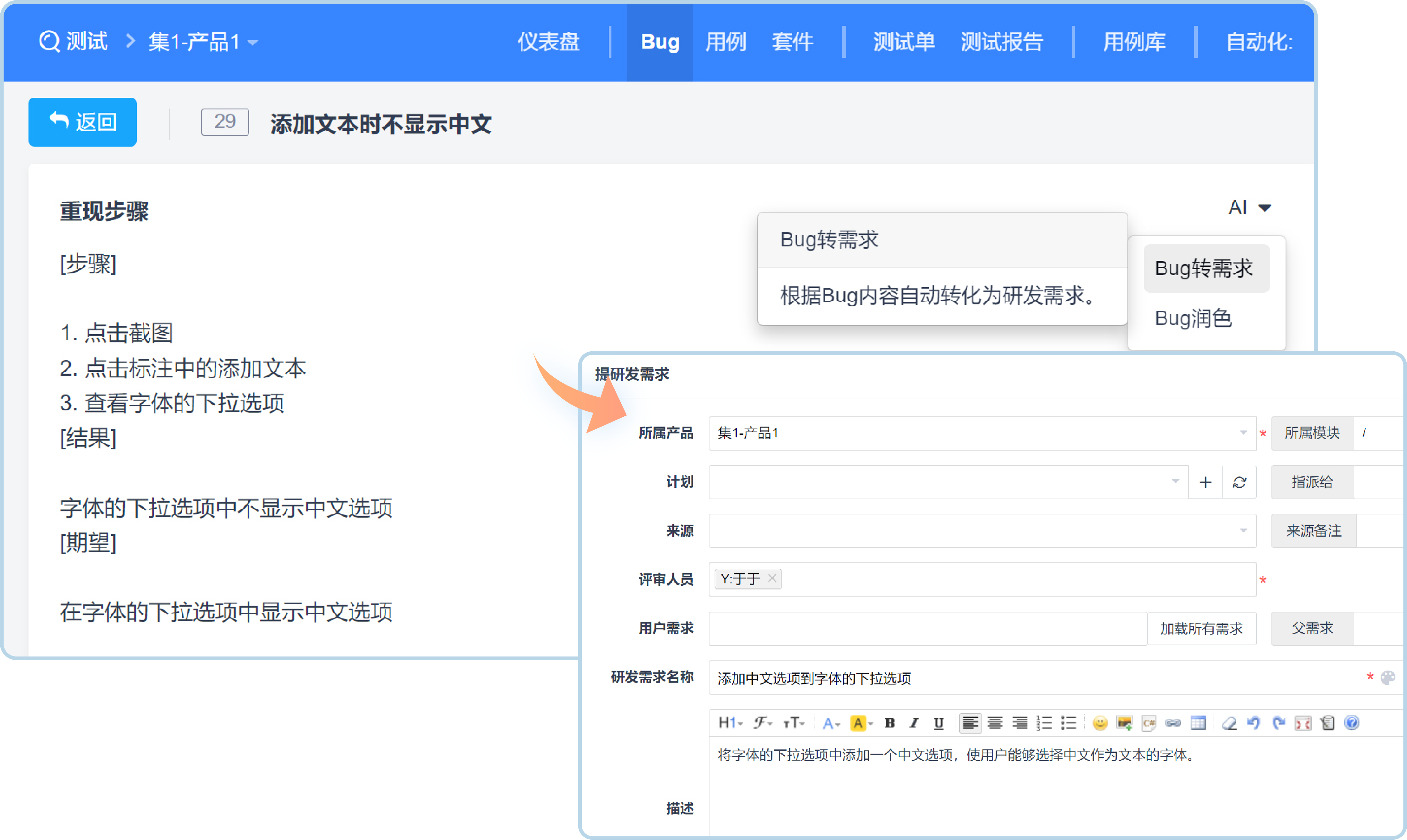Select Bug润色 from the AI menu
Viewport: 1407px width, 840px height.
(1193, 318)
